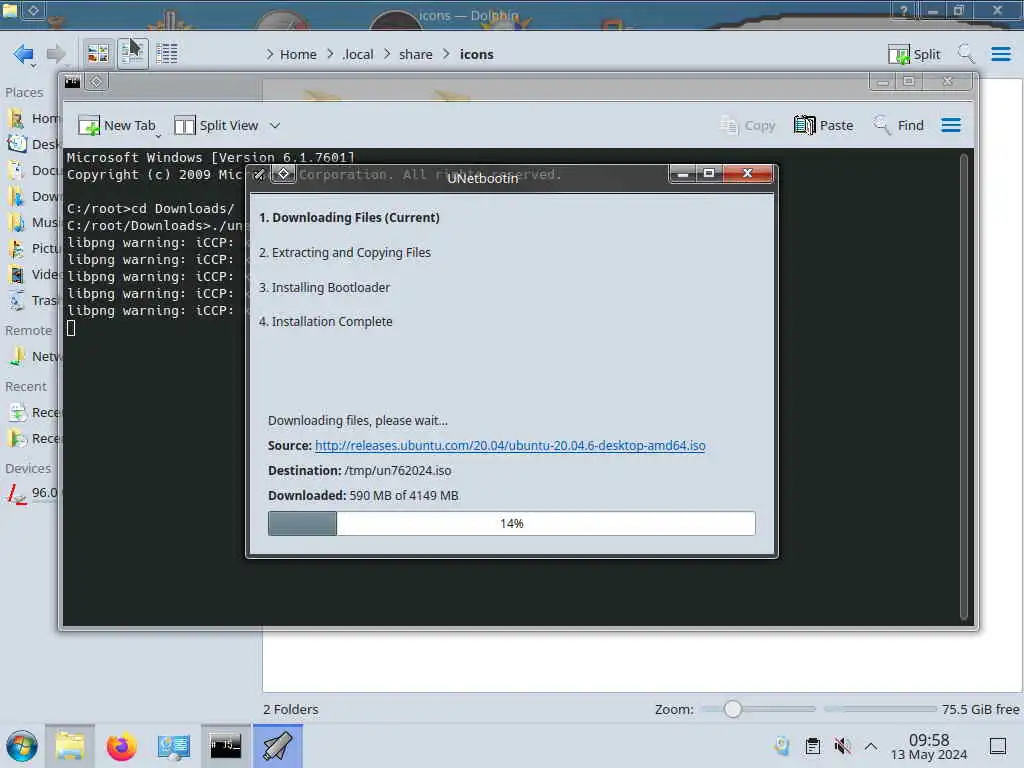Select Home in Dolphin Places sidebar
This screenshot has width=1024, height=768.
point(33,119)
